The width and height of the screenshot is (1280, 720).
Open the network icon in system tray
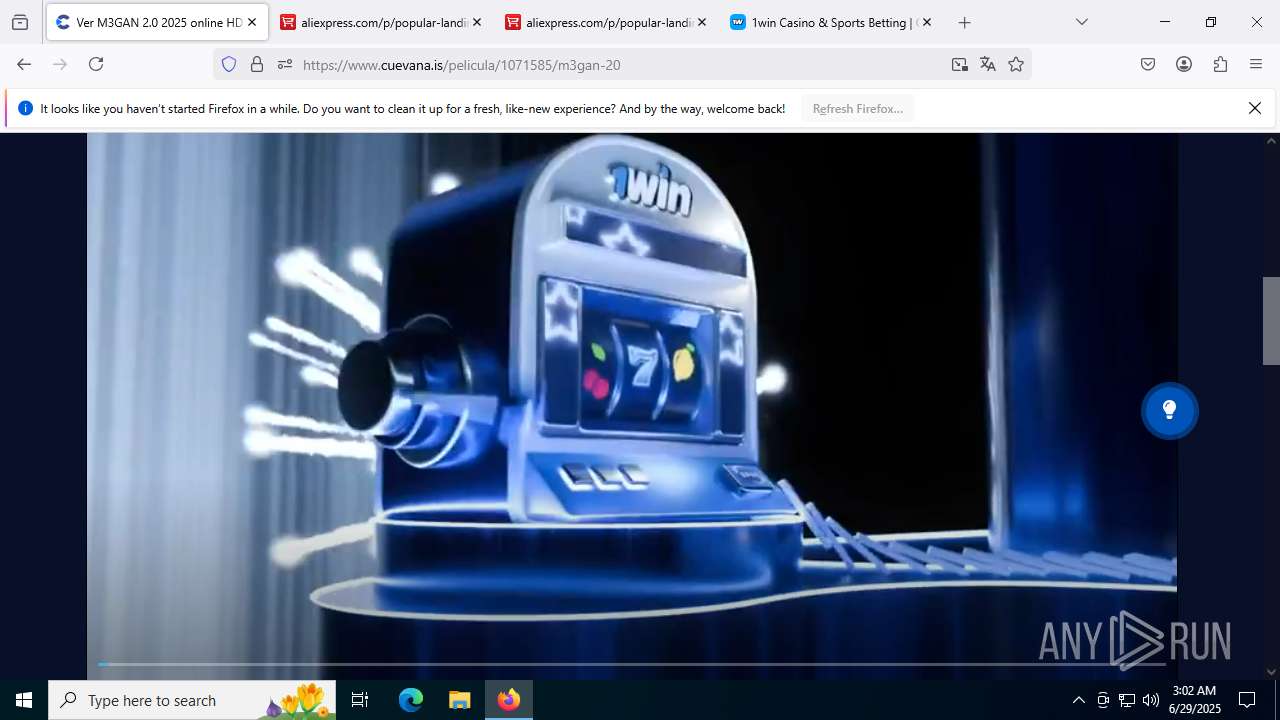[x=1127, y=700]
